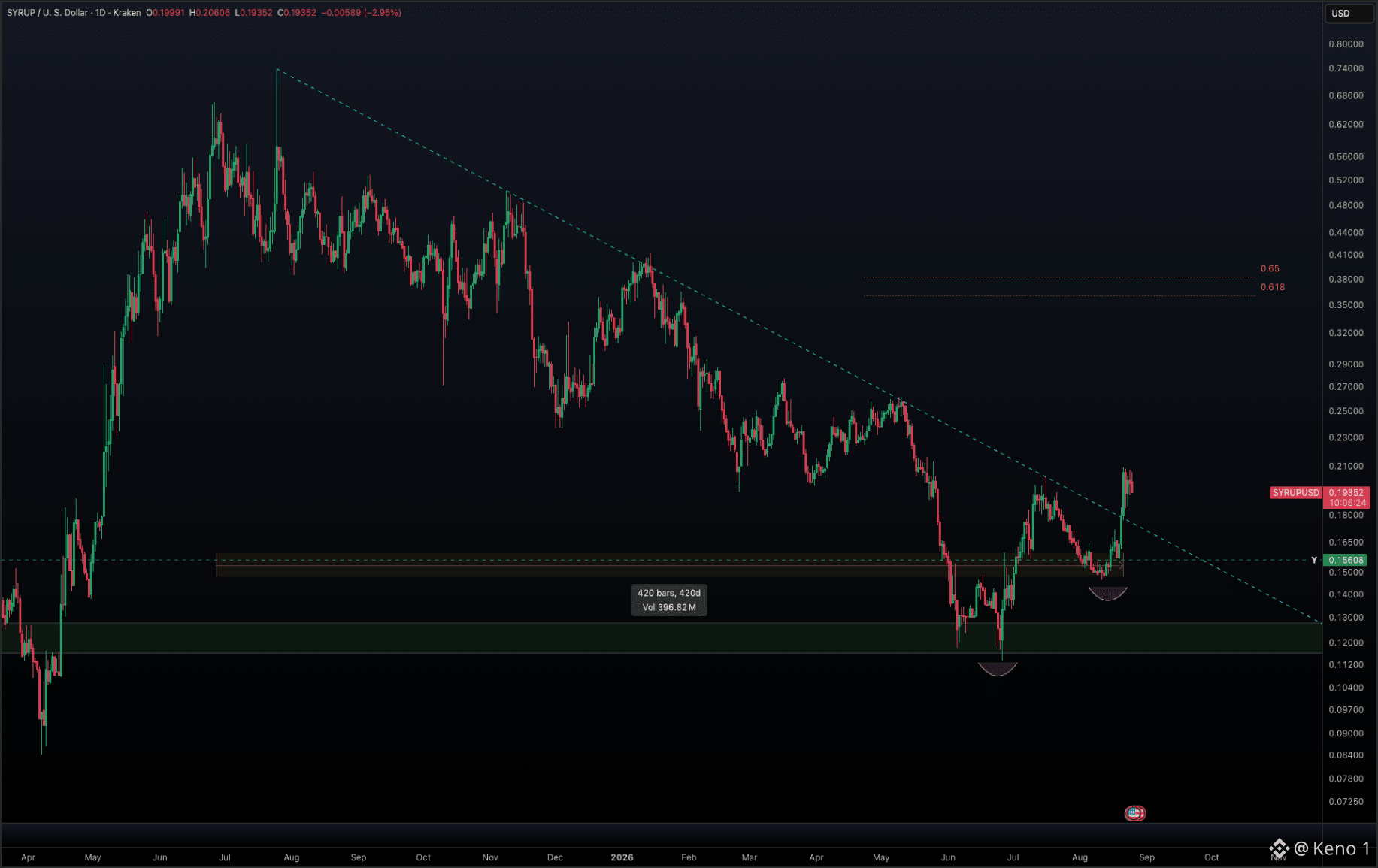Select the semicircle marker under the August low
The height and width of the screenshot is (868, 1378).
click(1108, 594)
